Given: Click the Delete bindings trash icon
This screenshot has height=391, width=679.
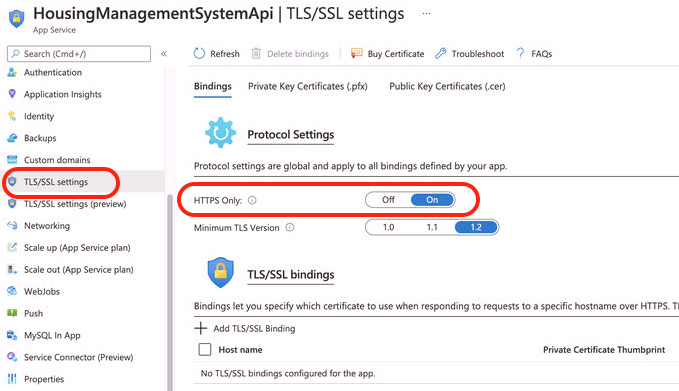Looking at the screenshot, I should point(256,53).
